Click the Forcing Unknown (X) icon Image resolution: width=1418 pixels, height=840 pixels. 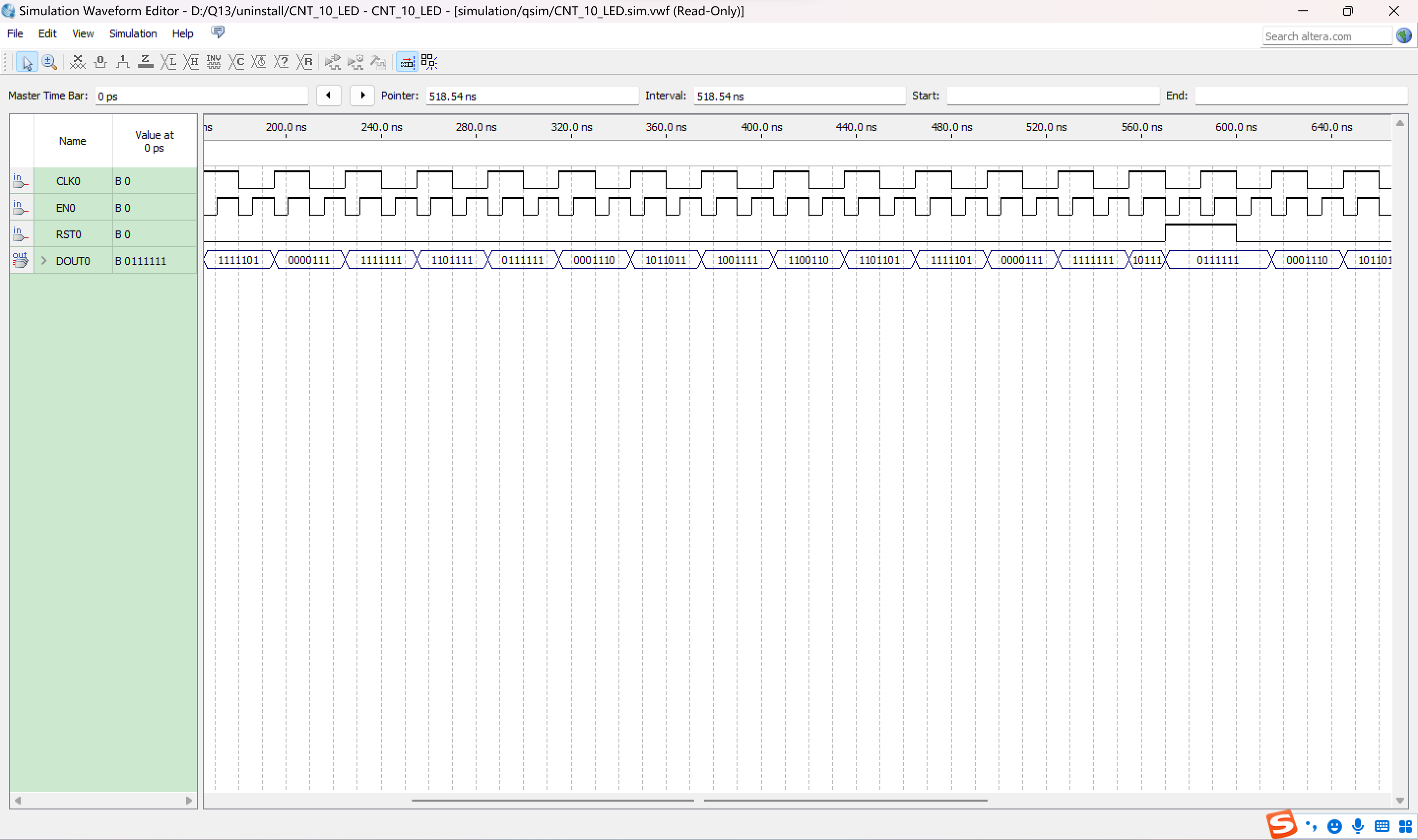[77, 62]
